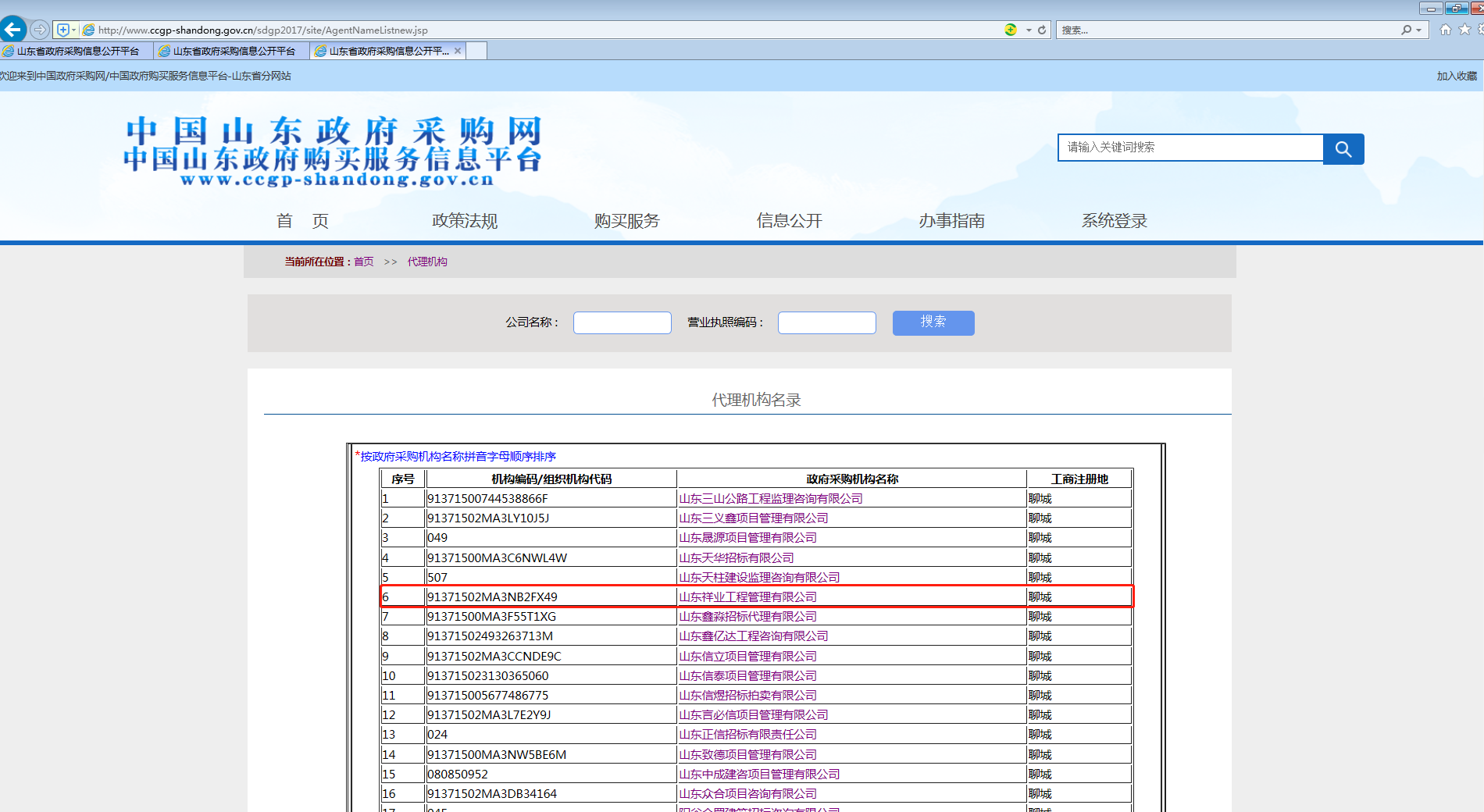The image size is (1484, 812).
Task: Select code cell 080850952
Action: [x=551, y=775]
